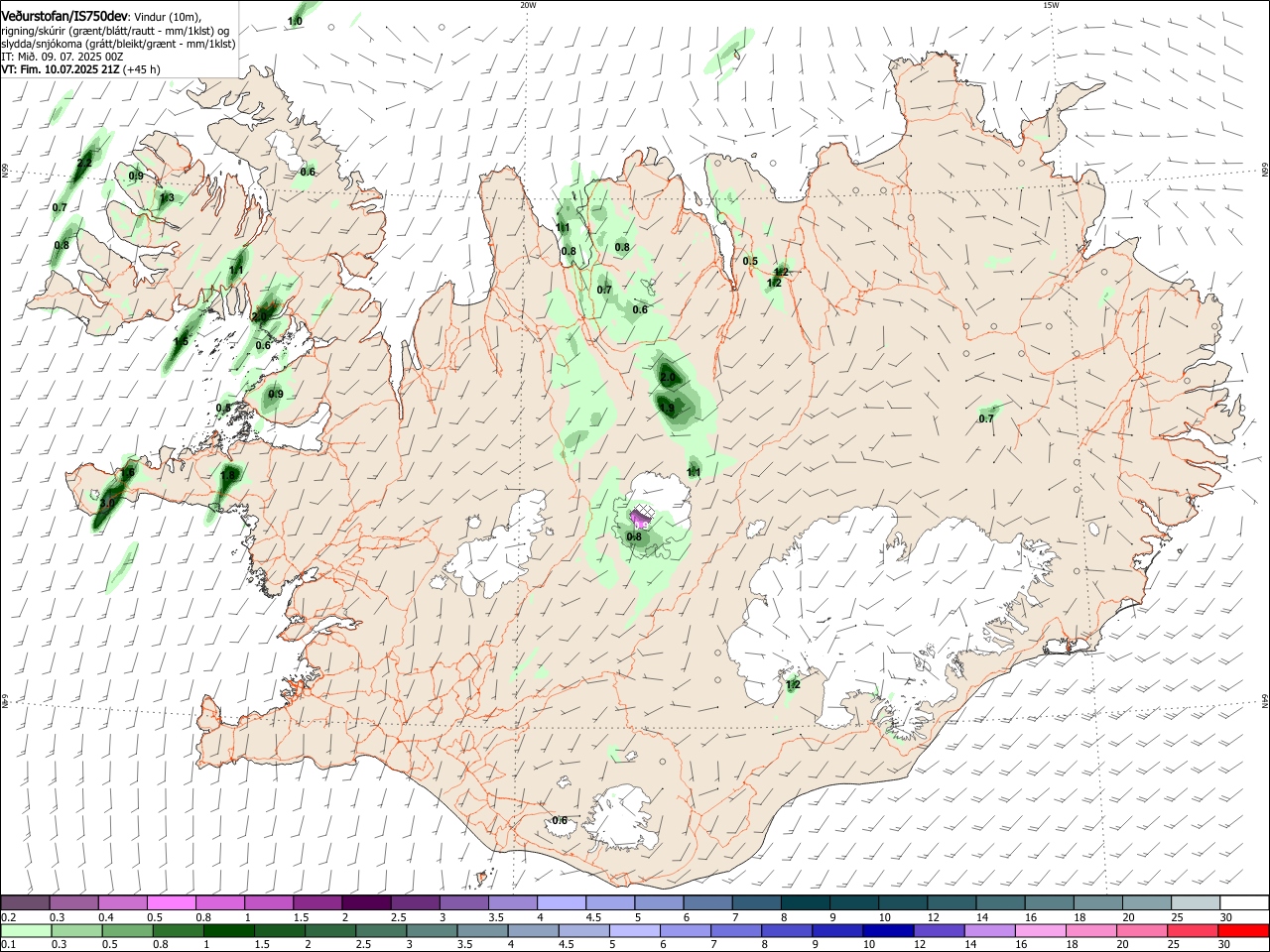This screenshot has width=1270, height=952.
Task: Click the hatched pink snow marker on Hofsjökull
Action: (642, 515)
